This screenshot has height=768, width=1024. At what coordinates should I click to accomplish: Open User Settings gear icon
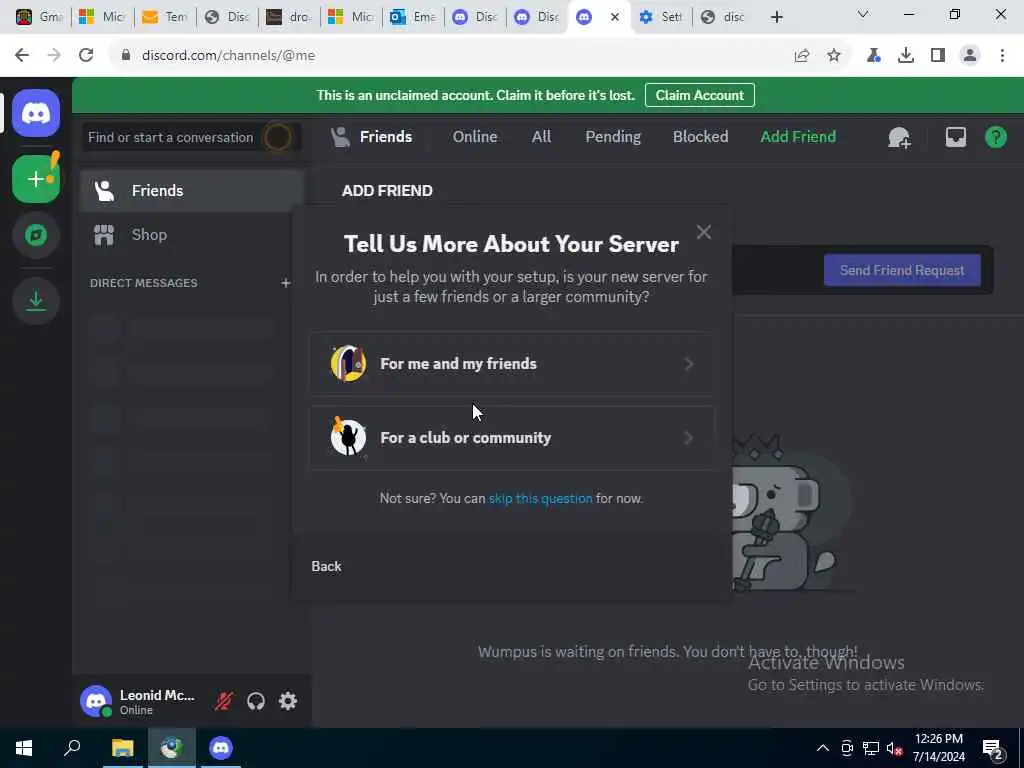click(x=288, y=701)
